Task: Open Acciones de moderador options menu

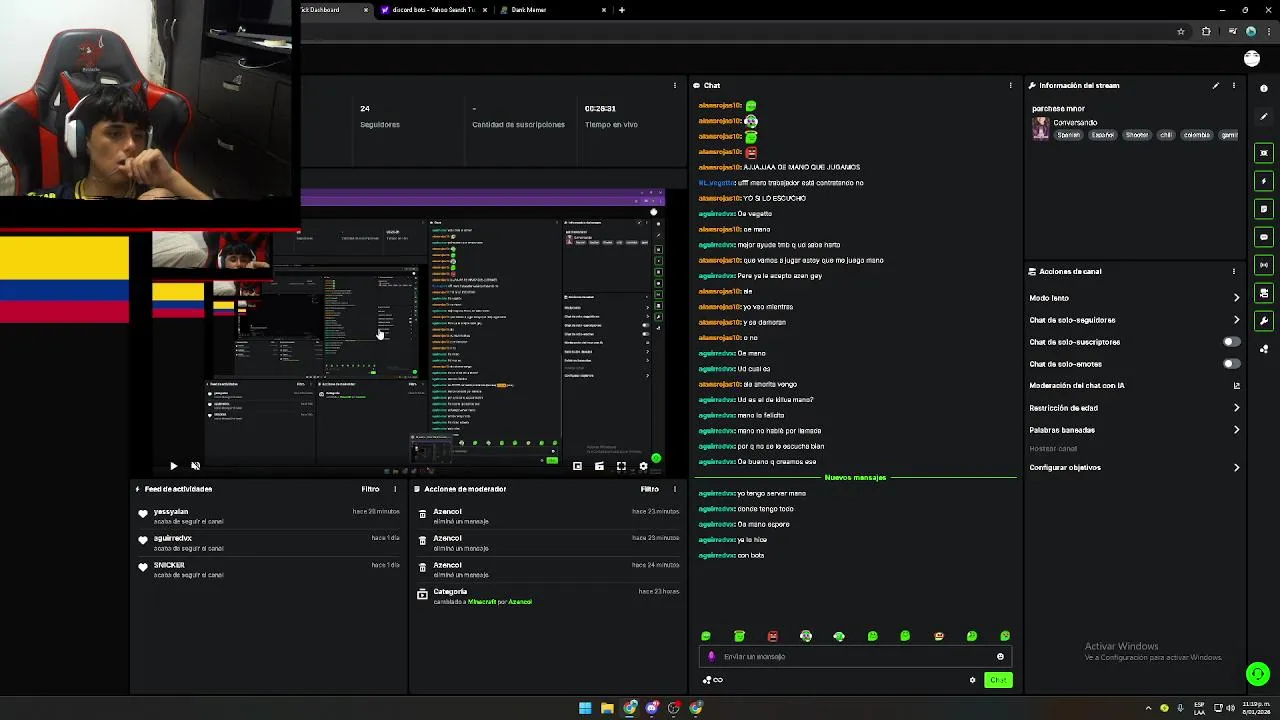Action: coord(675,489)
